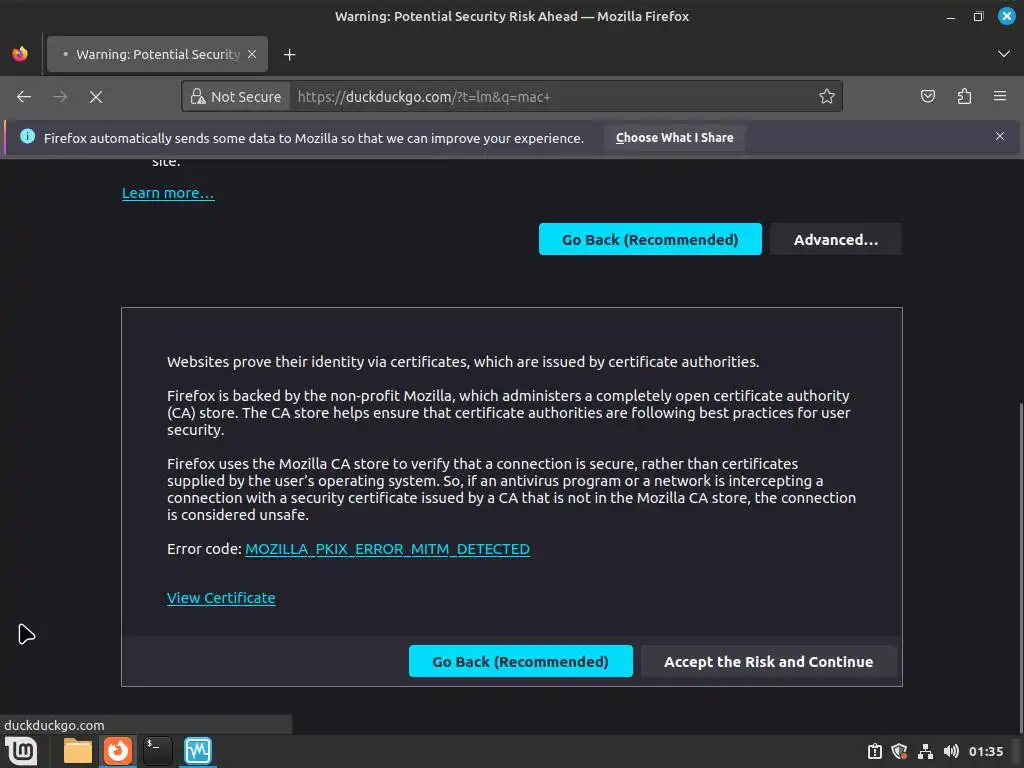This screenshot has height=768, width=1024.
Task: Open the Extensions puzzle icon
Action: tap(964, 97)
